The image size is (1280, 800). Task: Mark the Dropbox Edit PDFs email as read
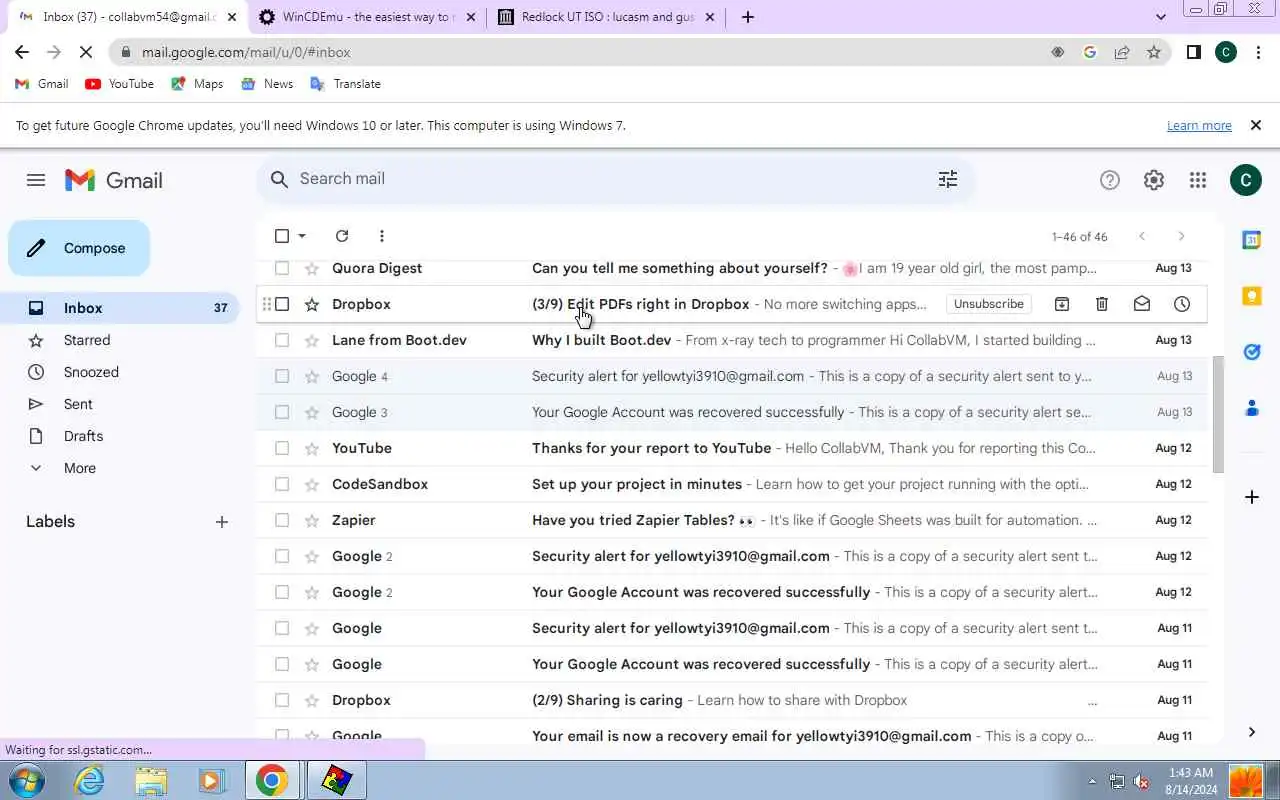1142,304
